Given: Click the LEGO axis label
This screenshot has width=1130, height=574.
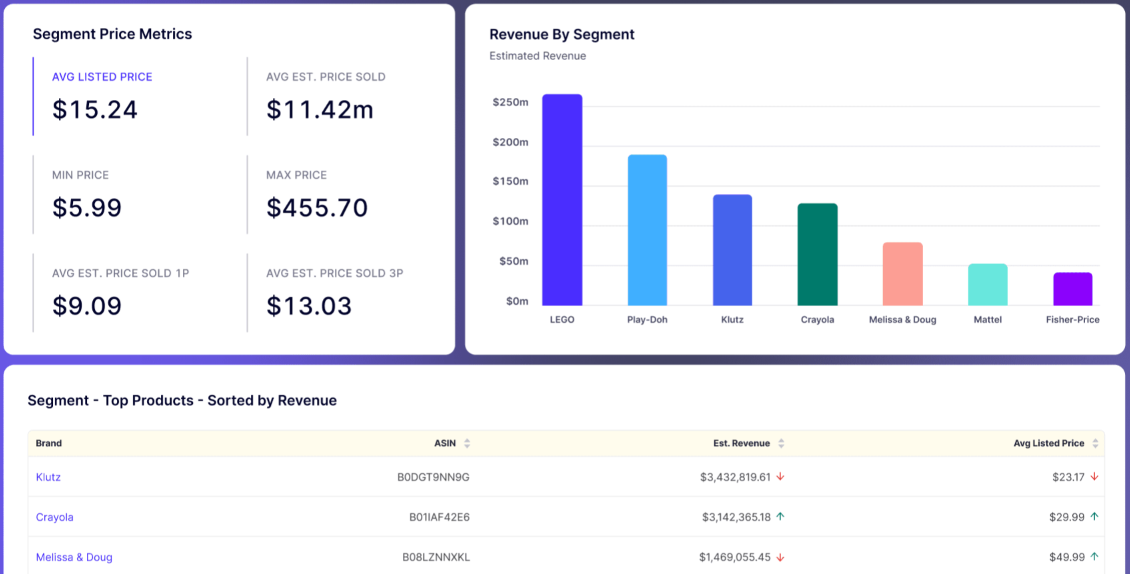Looking at the screenshot, I should pos(562,319).
